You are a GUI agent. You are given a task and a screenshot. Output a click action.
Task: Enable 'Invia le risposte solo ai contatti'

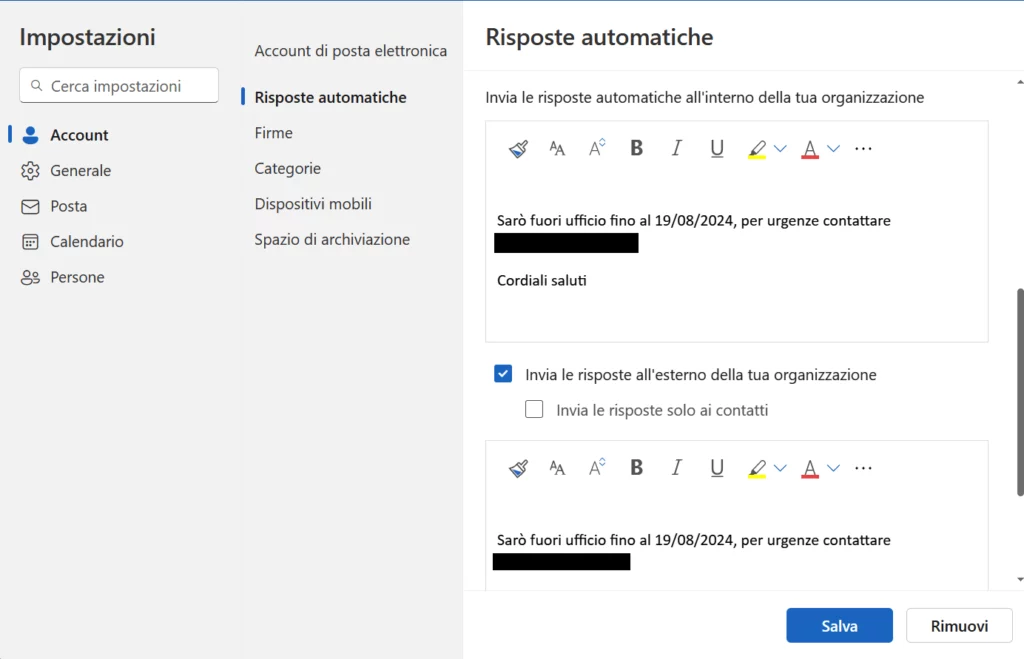534,409
